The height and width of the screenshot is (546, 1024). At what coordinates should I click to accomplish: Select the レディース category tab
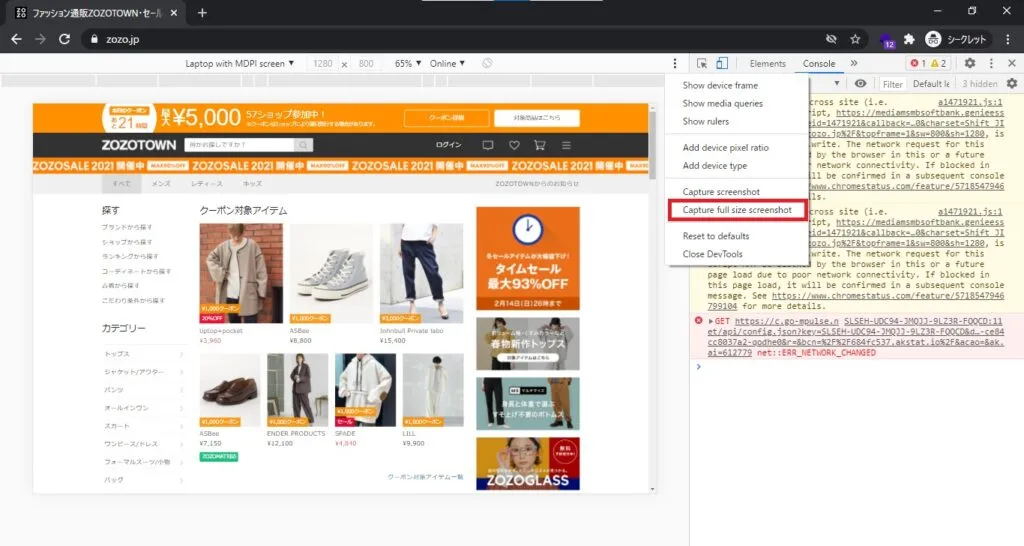206,184
